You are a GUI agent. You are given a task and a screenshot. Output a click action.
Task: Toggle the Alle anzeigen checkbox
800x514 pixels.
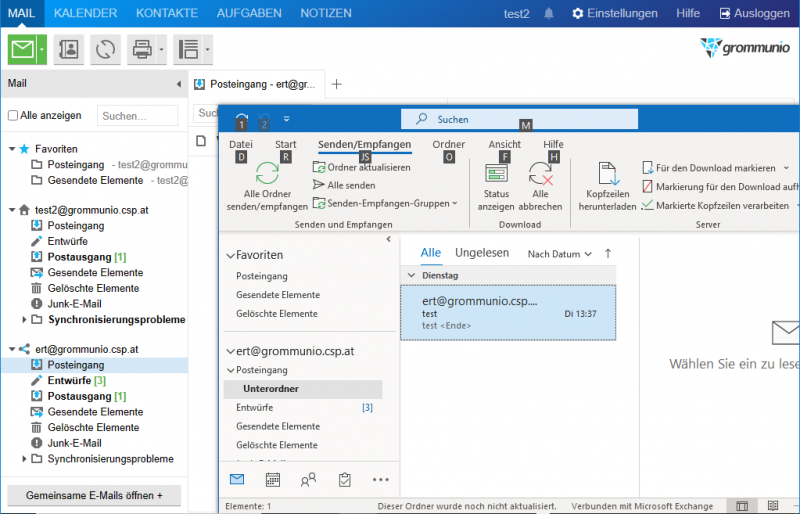coord(13,115)
